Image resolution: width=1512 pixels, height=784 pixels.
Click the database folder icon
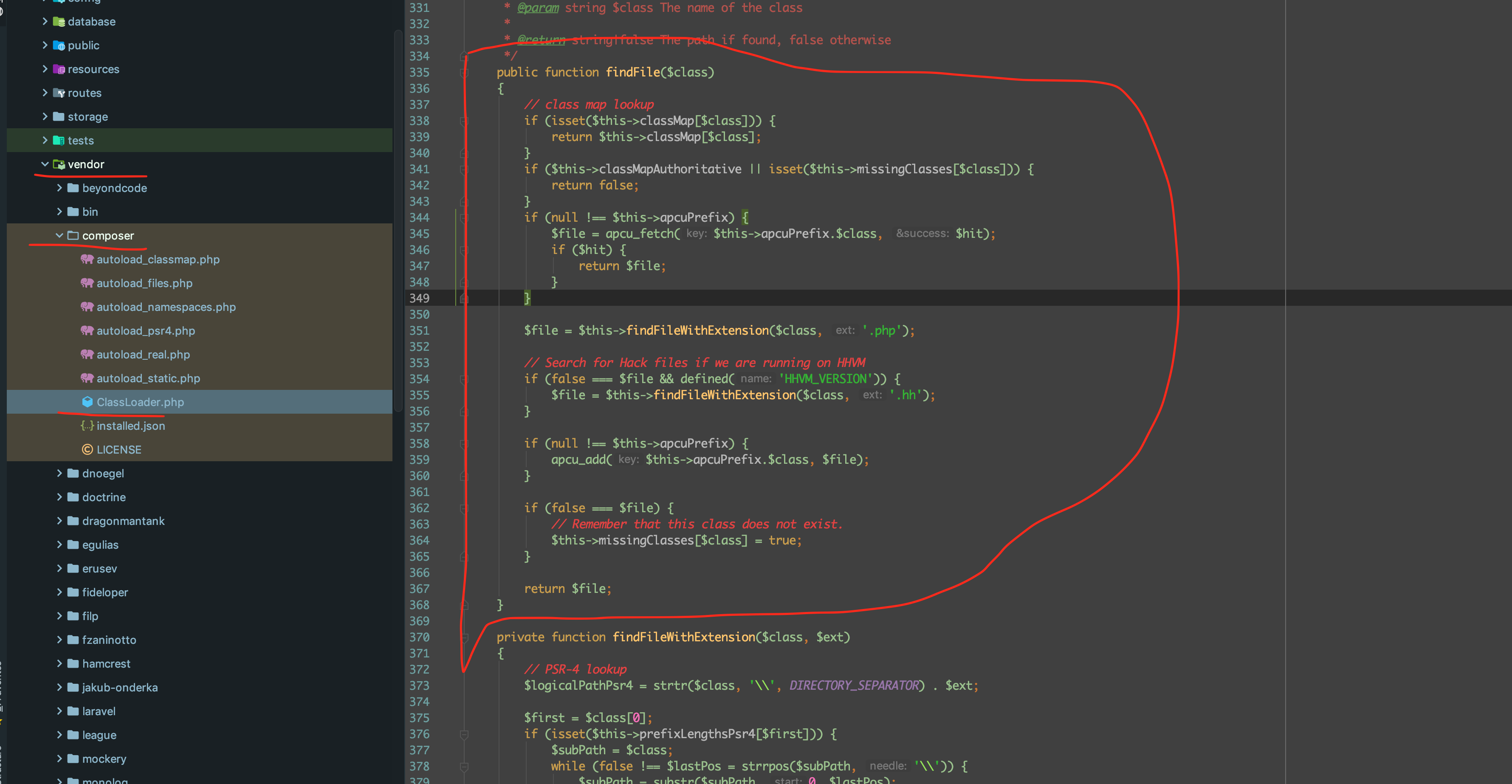pyautogui.click(x=59, y=22)
